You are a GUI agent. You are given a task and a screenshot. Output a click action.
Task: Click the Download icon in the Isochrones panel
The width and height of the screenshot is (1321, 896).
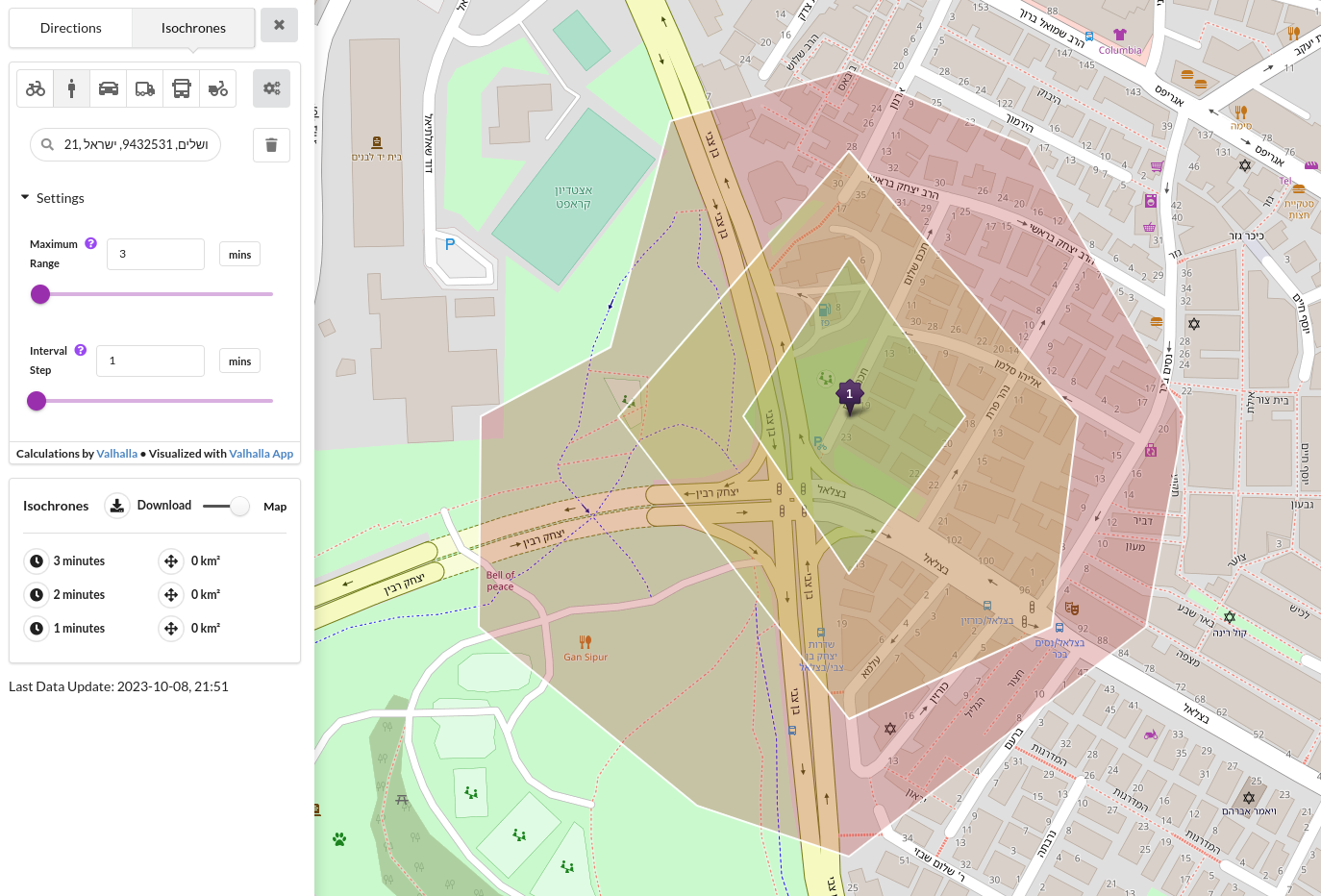[116, 505]
